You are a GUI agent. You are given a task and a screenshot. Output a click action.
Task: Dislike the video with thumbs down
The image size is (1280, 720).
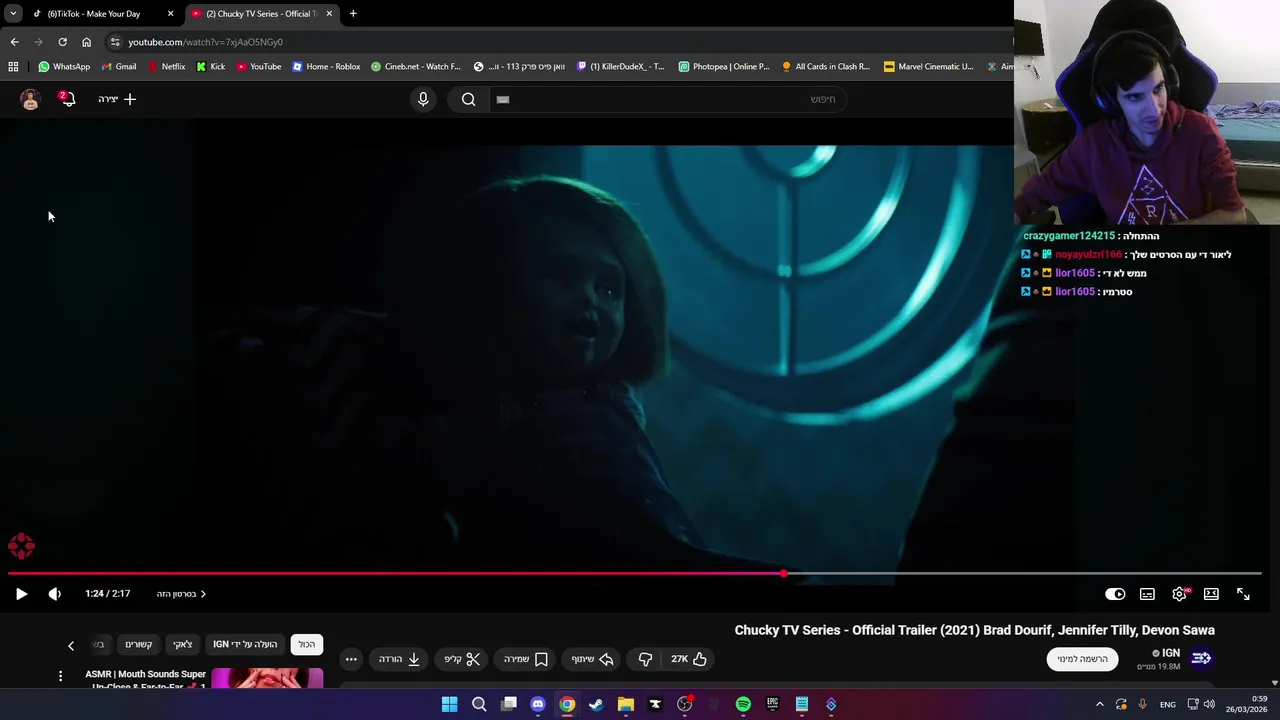pyautogui.click(x=645, y=659)
